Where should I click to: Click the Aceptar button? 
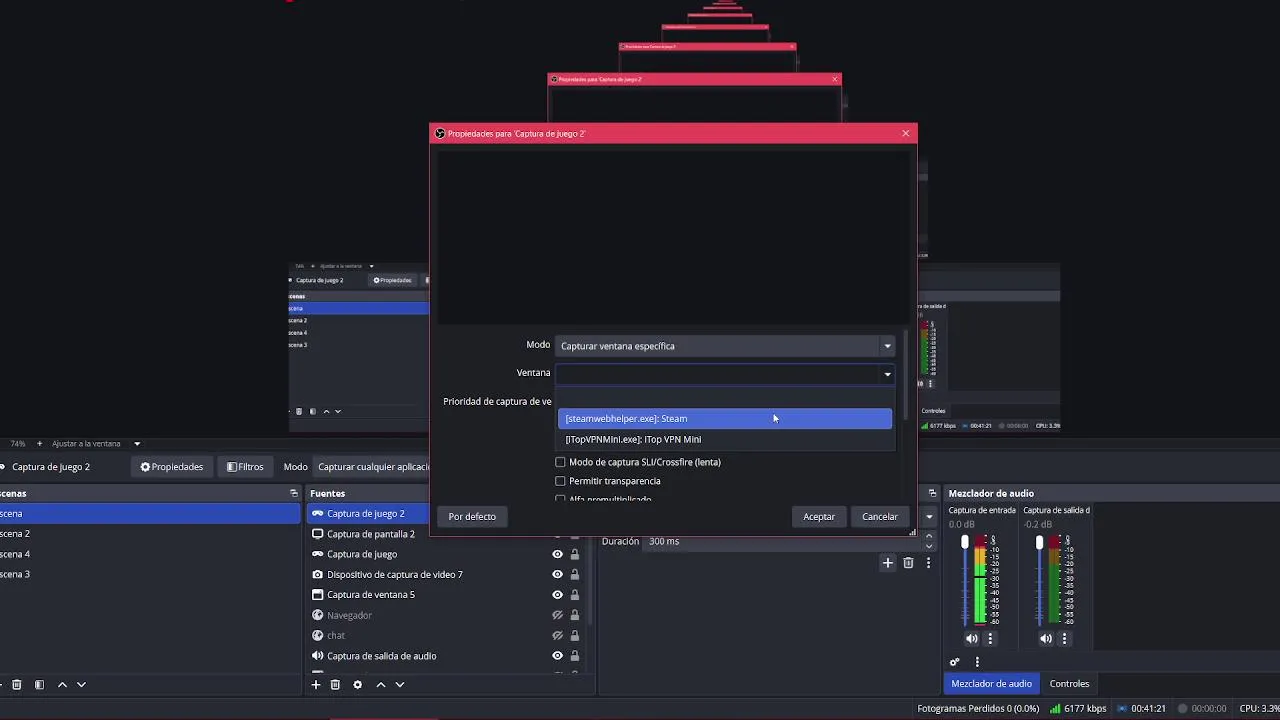(819, 517)
